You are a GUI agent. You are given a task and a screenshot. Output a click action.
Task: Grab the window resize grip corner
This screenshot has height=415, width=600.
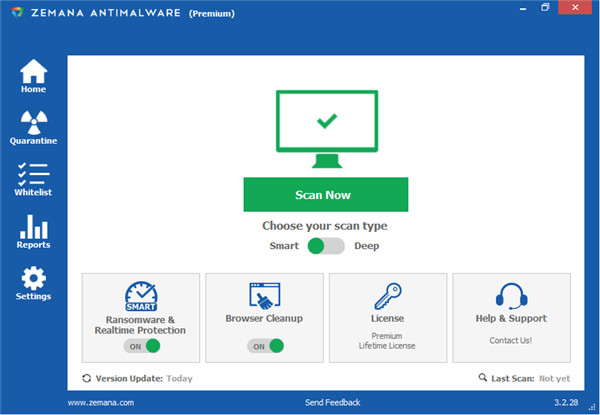tap(594, 408)
